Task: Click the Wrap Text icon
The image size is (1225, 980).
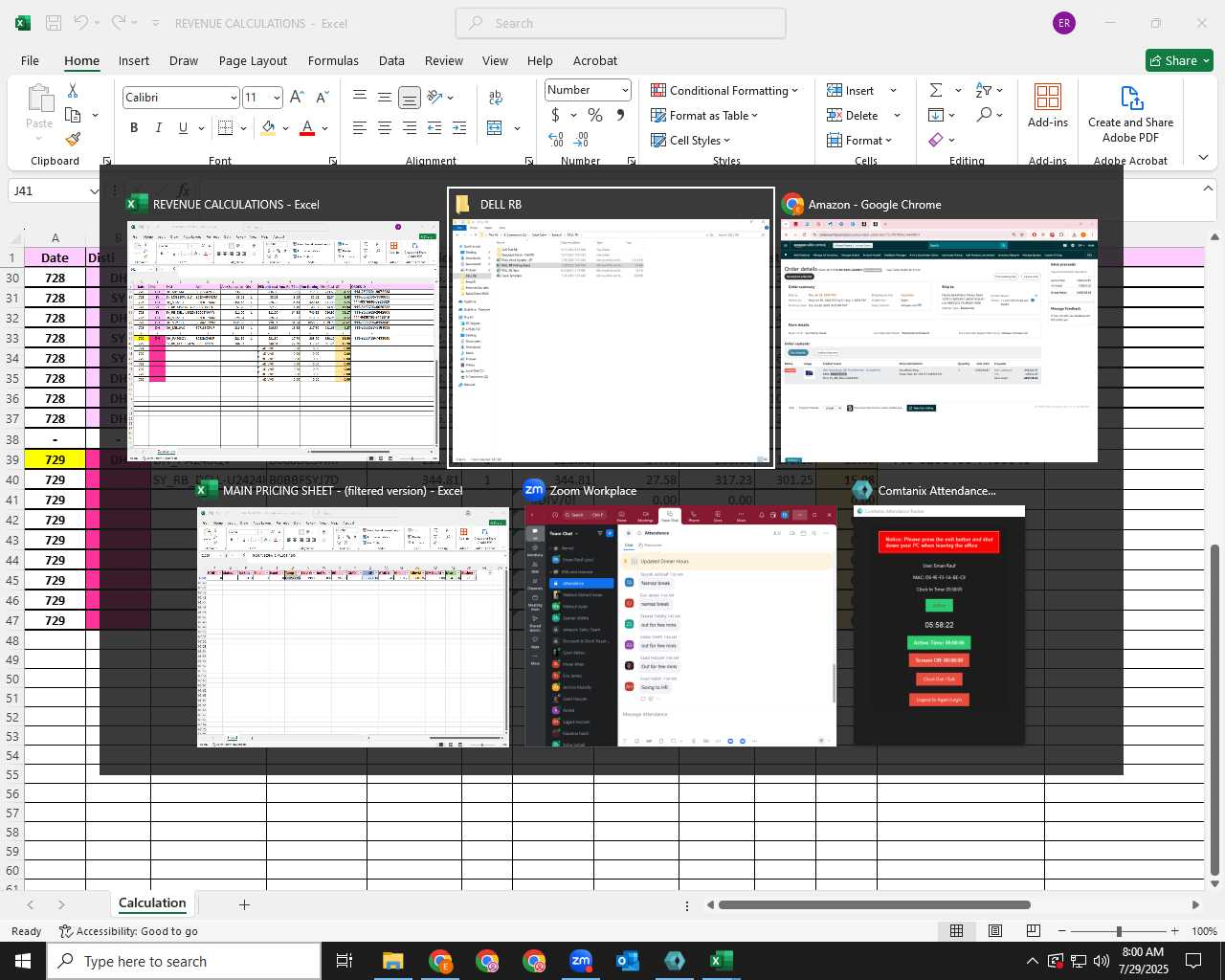Action: [x=496, y=96]
